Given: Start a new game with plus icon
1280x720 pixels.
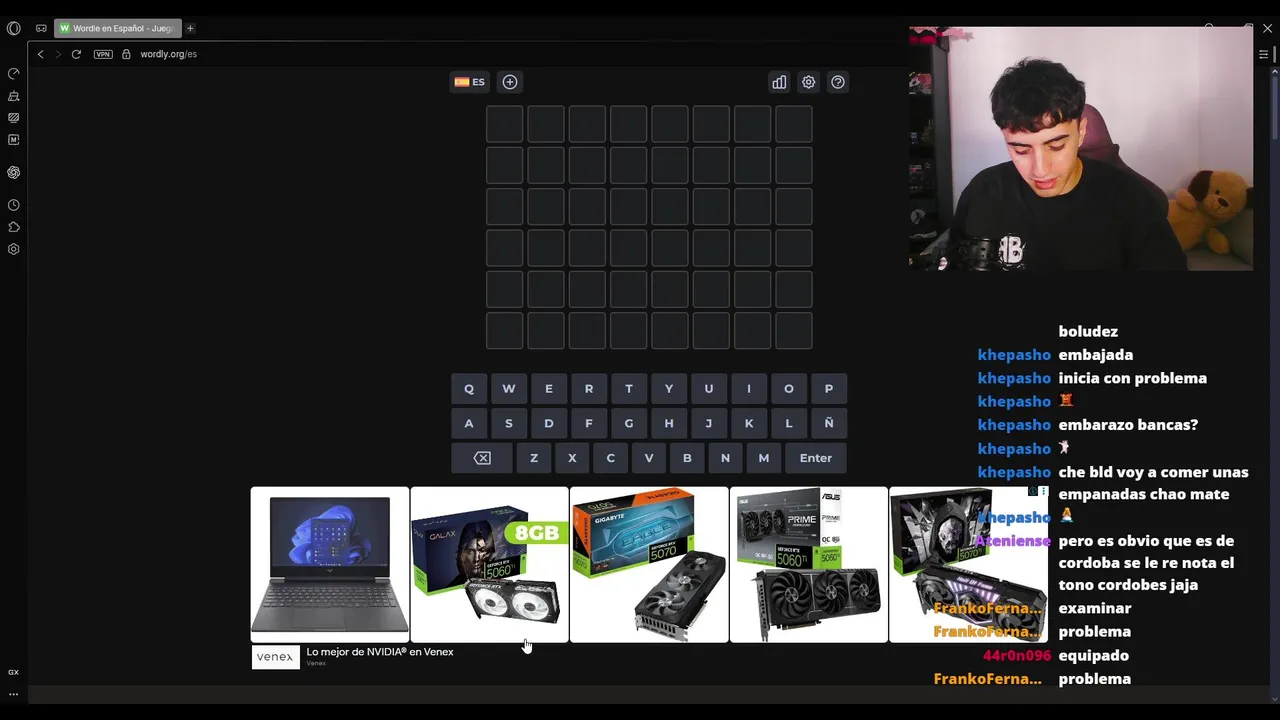Looking at the screenshot, I should tap(510, 82).
